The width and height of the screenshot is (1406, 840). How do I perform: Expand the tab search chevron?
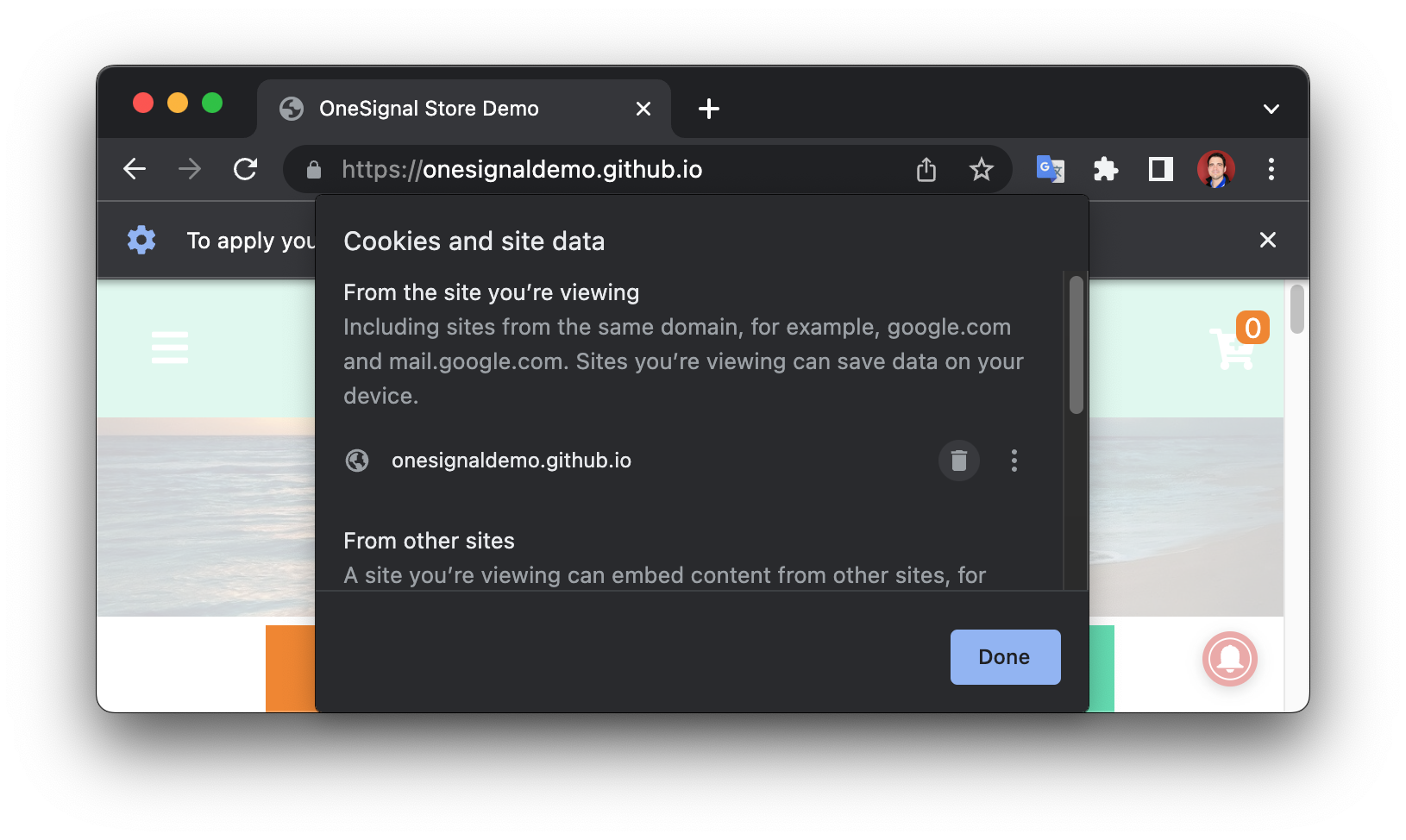(1271, 109)
